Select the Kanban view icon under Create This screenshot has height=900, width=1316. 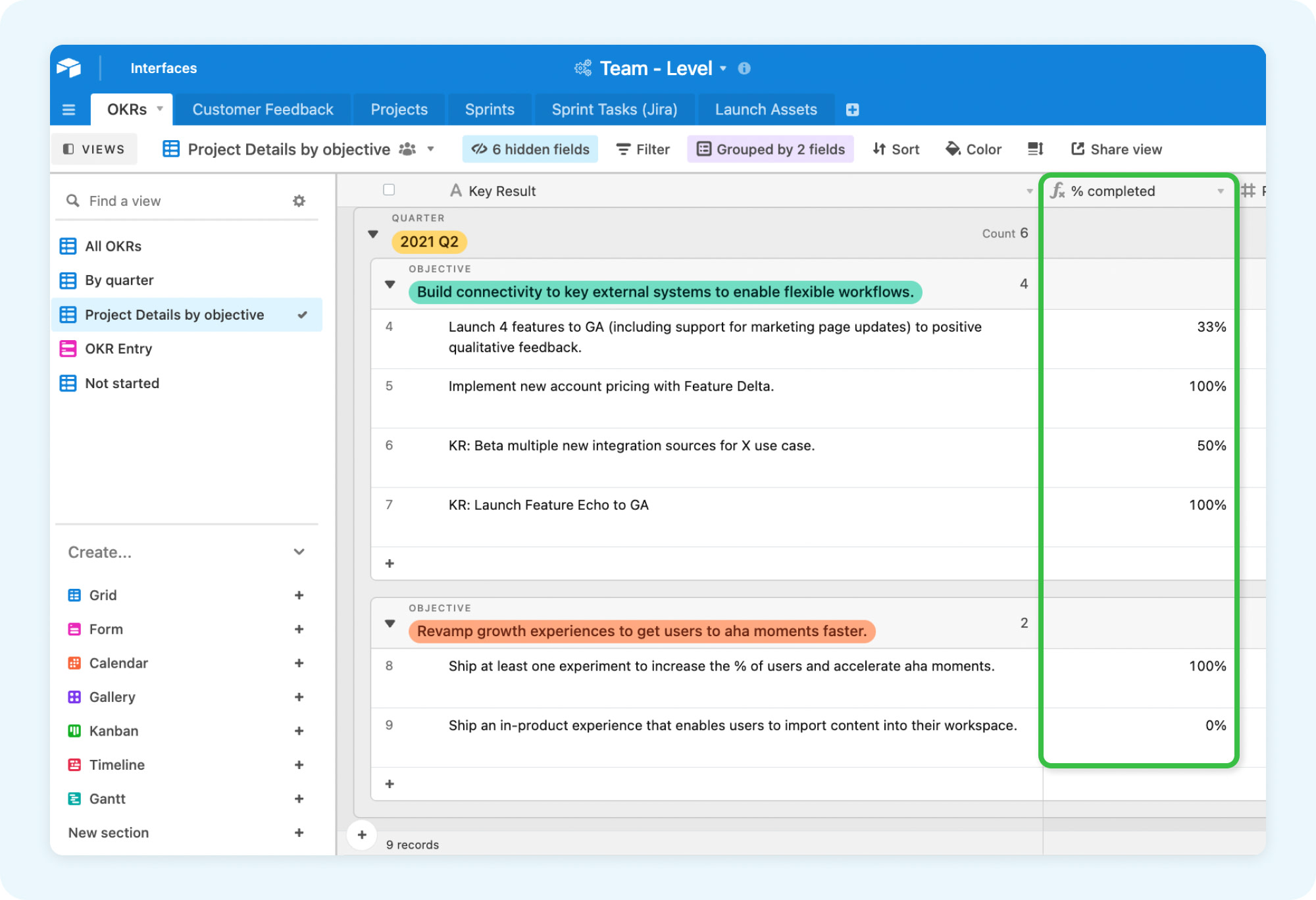74,730
